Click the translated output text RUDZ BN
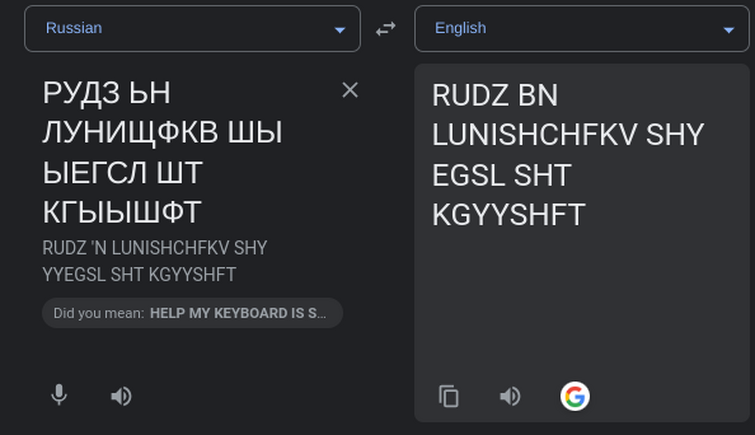The image size is (755, 435). (x=494, y=96)
